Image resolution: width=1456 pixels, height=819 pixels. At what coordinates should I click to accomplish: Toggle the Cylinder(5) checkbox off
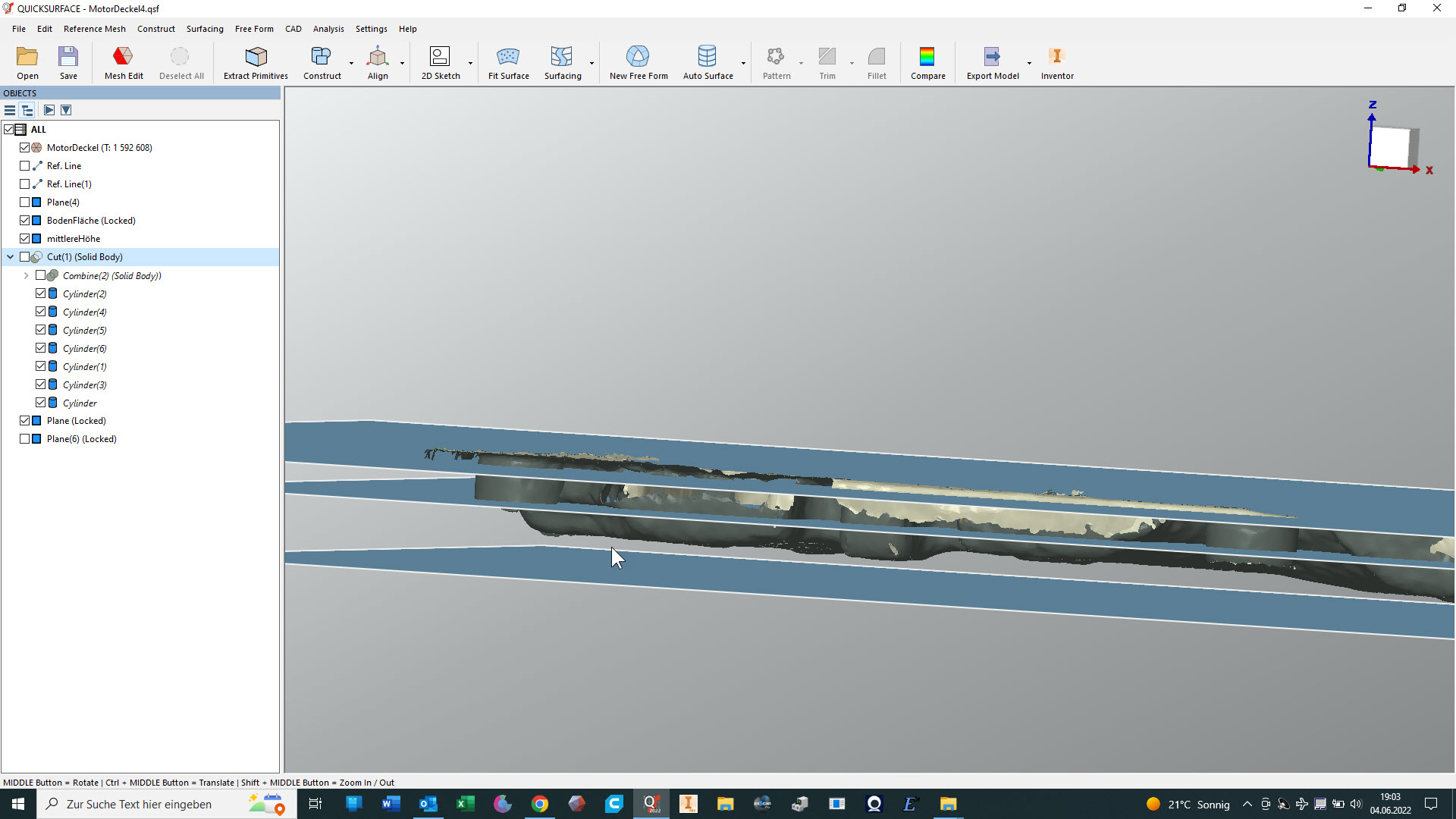tap(41, 330)
